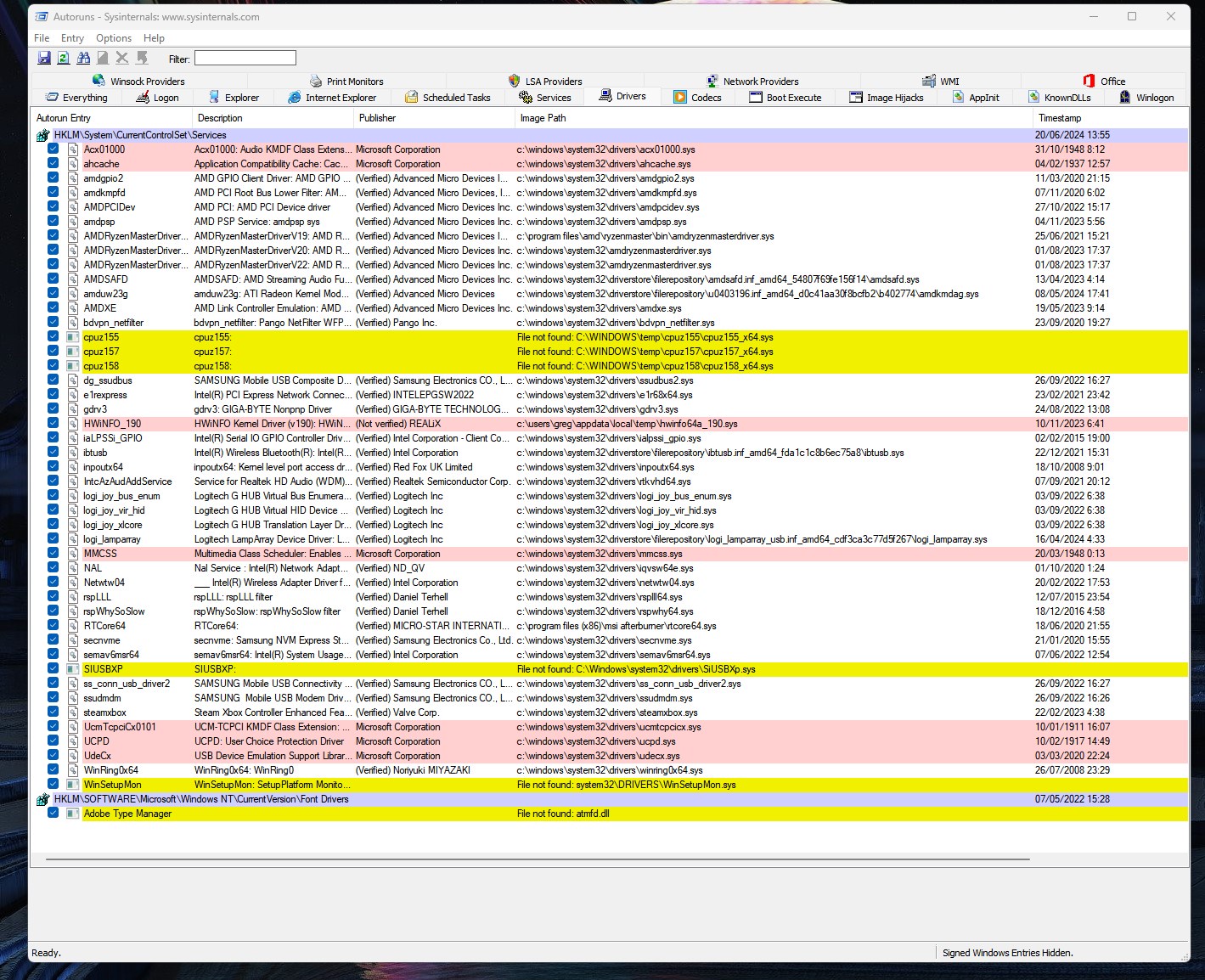This screenshot has width=1205, height=980.
Task: Switch to the KnownDLLs tab
Action: [x=1059, y=98]
